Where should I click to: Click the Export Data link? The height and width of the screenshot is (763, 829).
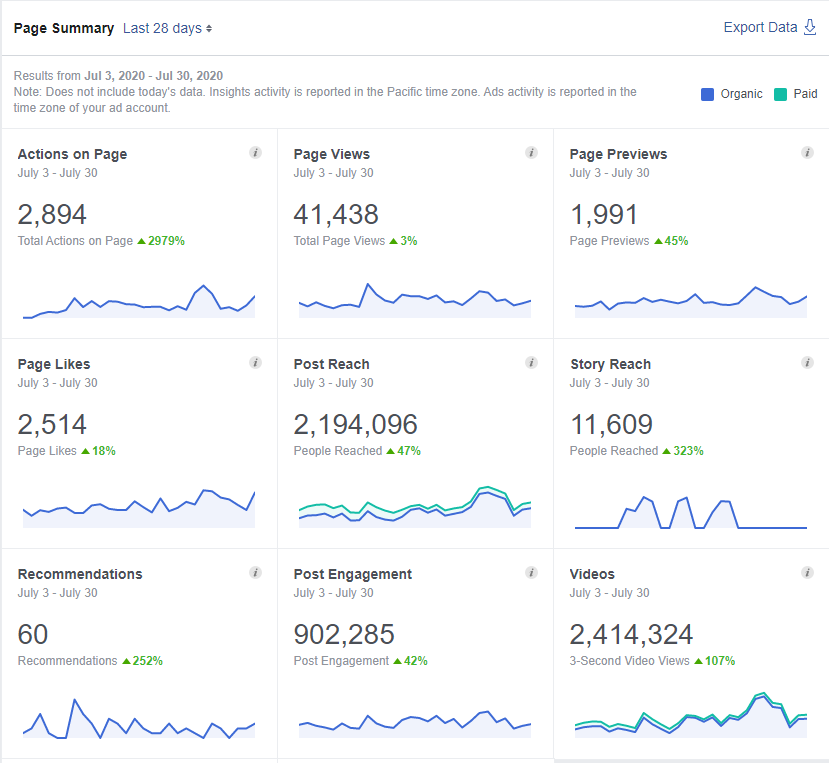point(760,27)
